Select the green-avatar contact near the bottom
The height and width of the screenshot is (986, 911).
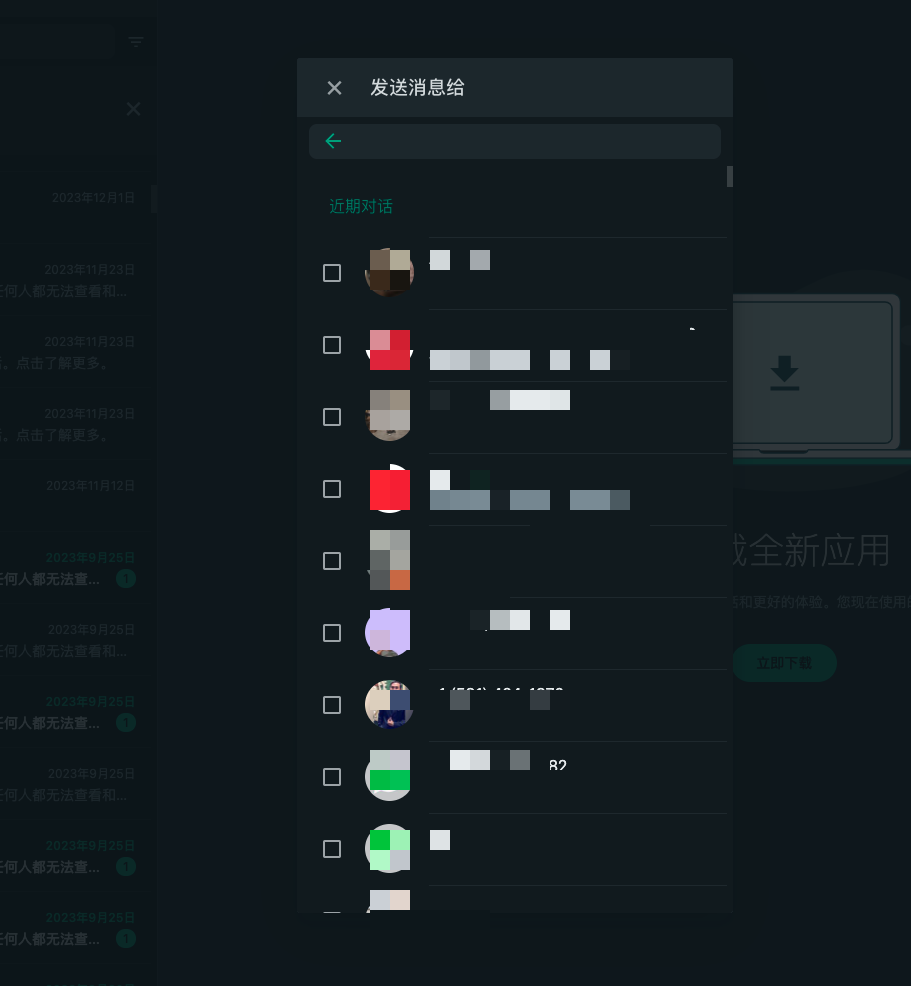click(332, 849)
